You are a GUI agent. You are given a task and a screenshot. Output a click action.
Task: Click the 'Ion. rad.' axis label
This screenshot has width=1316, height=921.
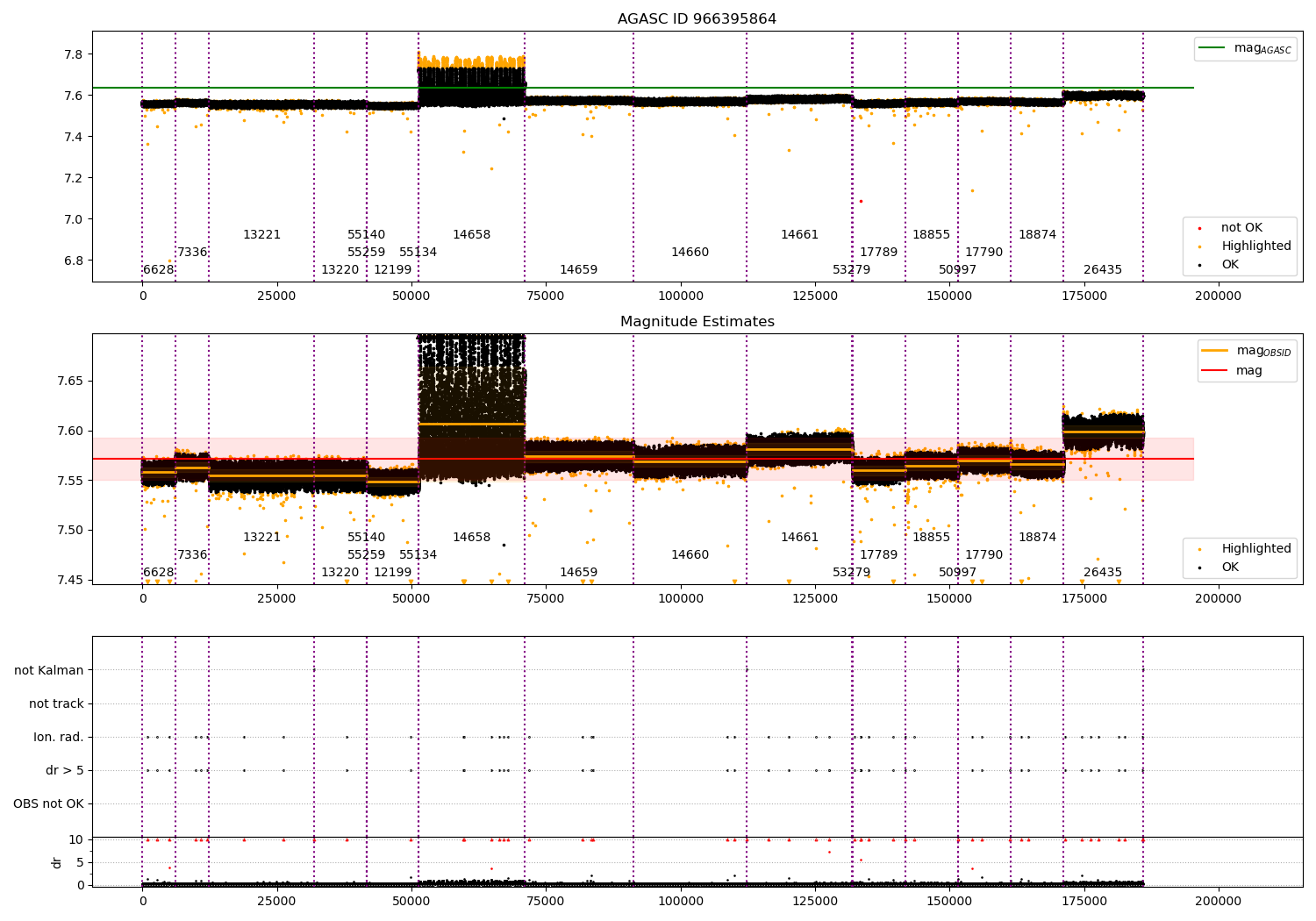click(59, 737)
